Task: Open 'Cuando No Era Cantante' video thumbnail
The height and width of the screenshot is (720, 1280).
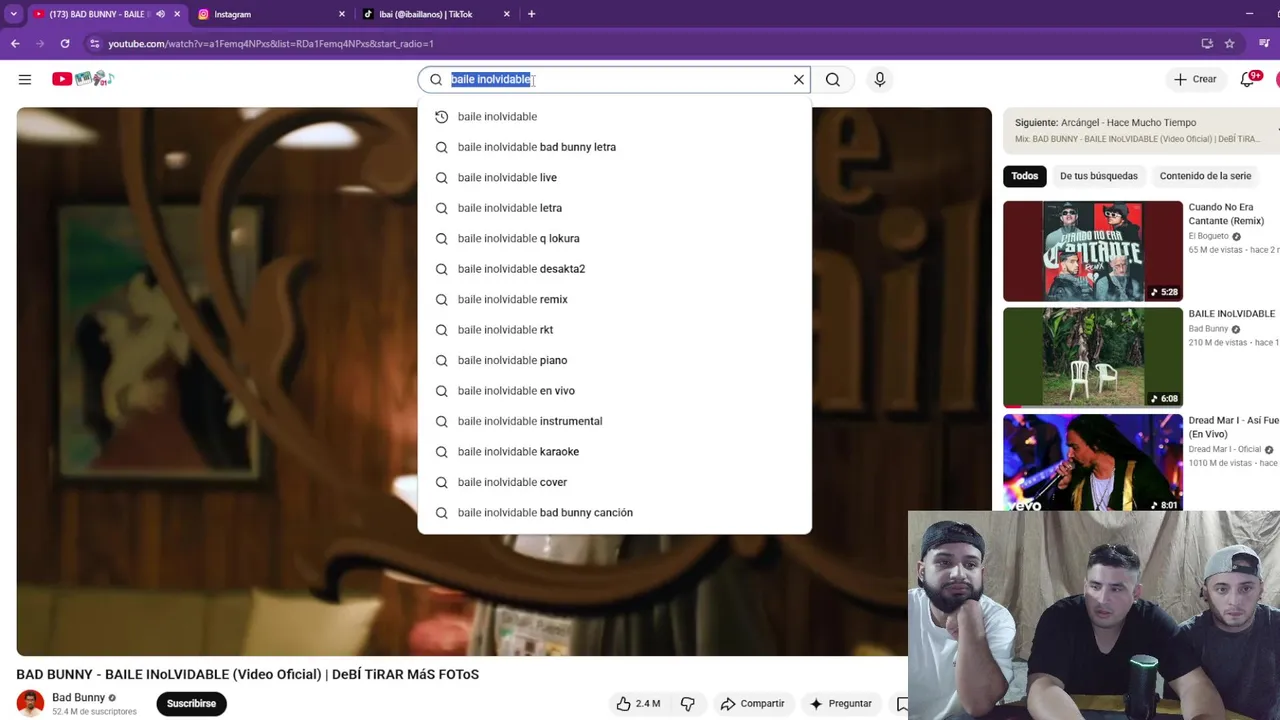Action: tap(1093, 251)
